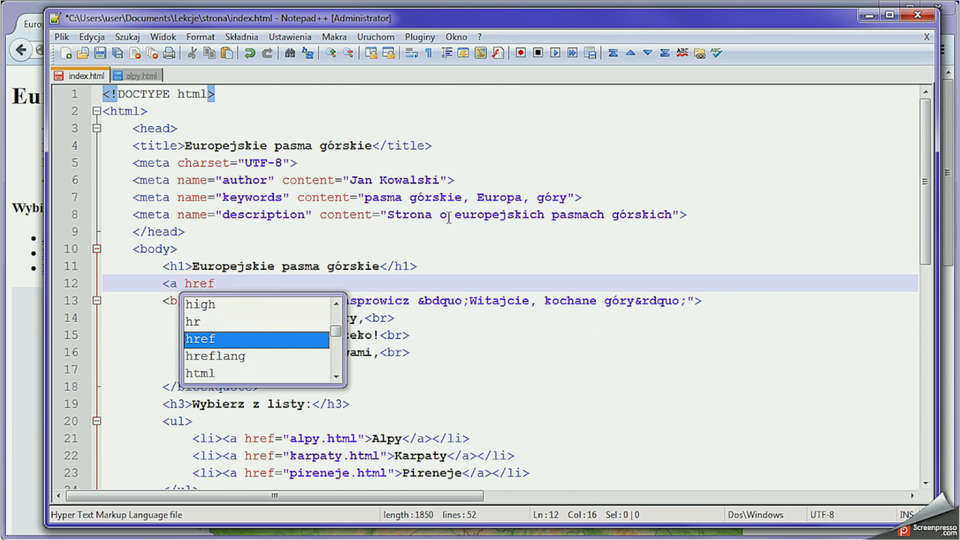The height and width of the screenshot is (540, 960).
Task: Click the Replace toolbar icon
Action: 307,53
